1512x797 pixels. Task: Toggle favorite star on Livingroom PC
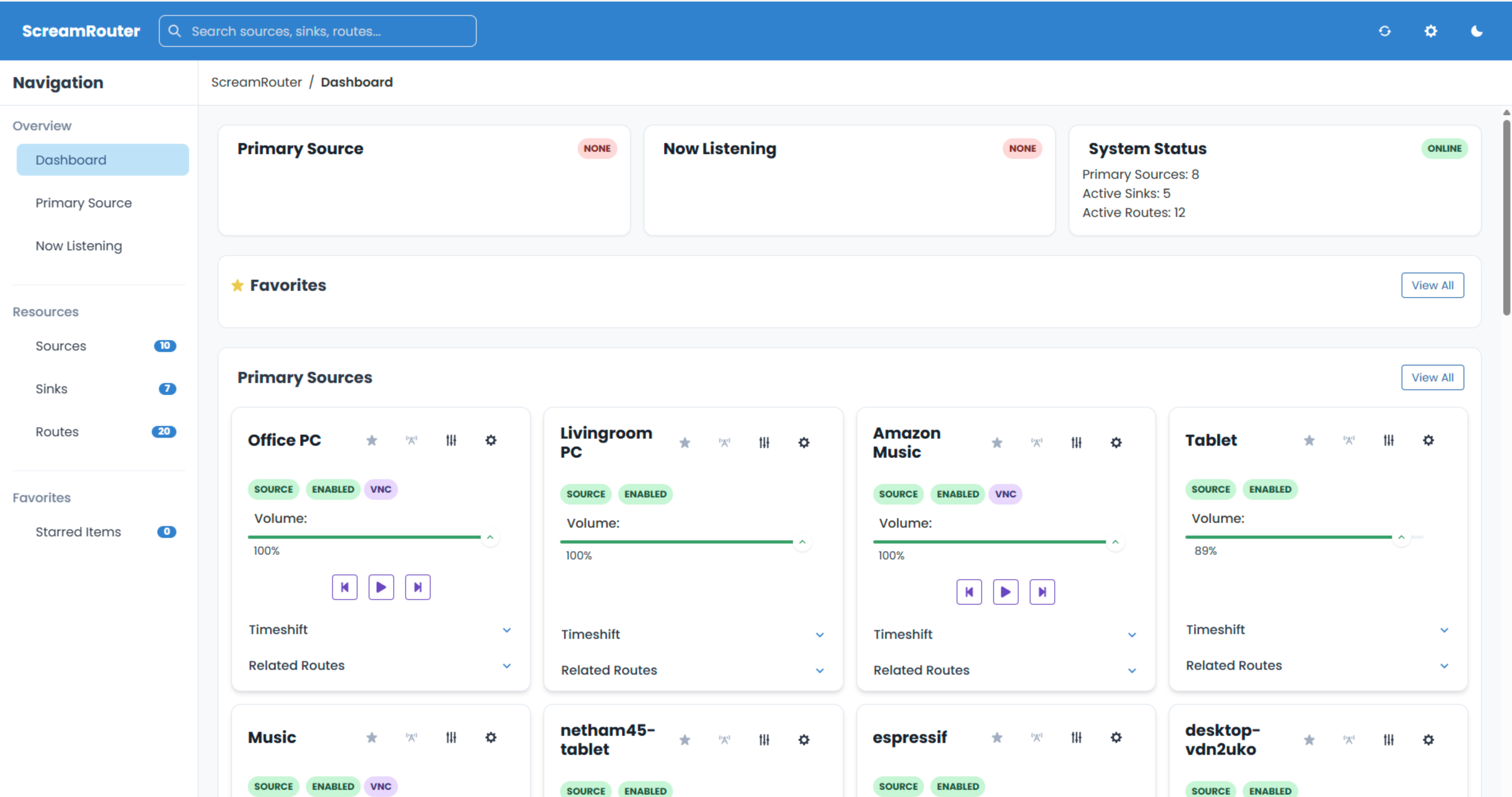[684, 443]
